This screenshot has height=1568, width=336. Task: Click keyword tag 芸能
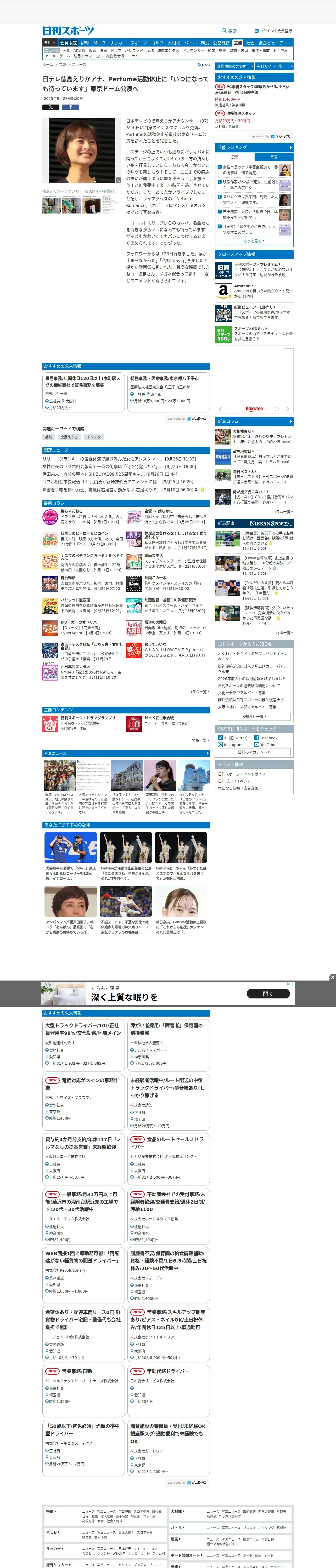(49, 437)
